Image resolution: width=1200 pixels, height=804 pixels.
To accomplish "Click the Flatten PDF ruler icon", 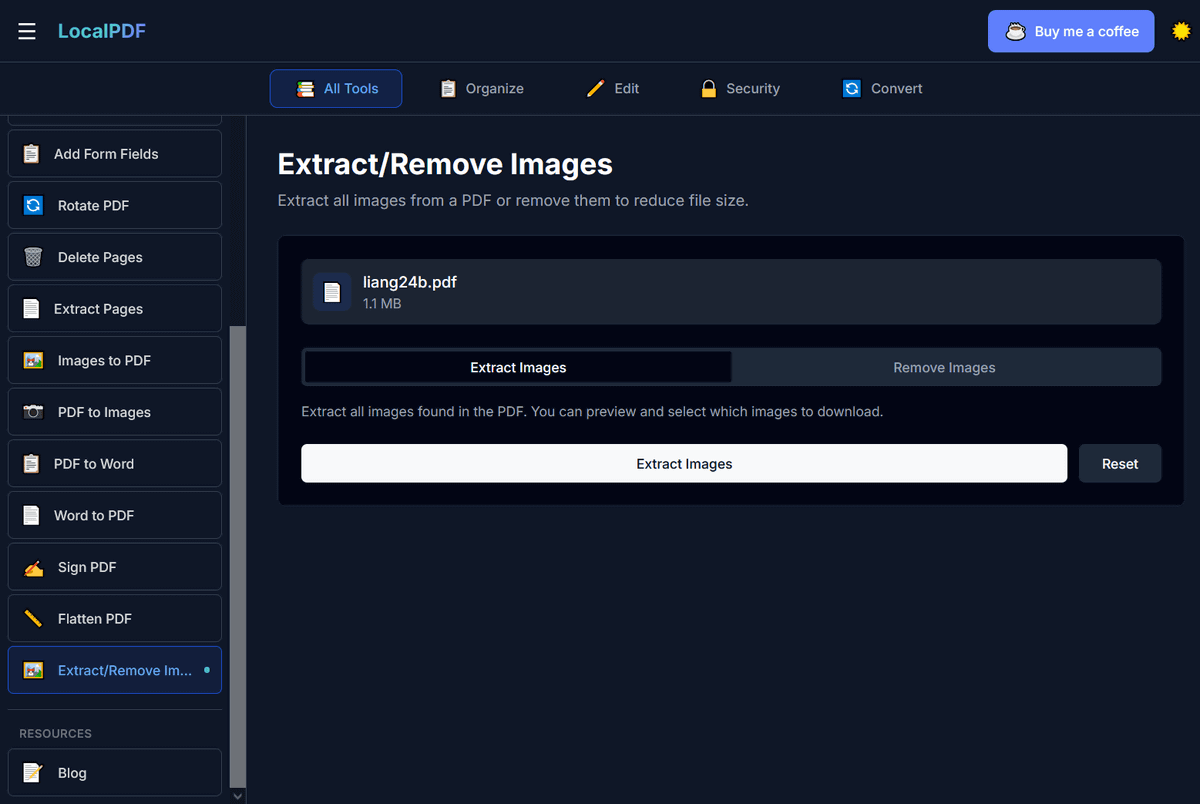I will tap(33, 619).
